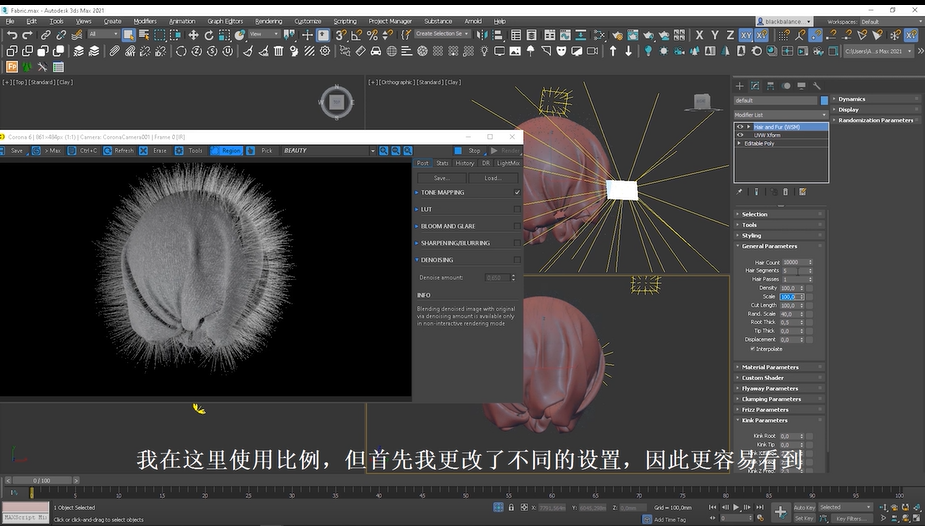Viewport: 925px width, 526px height.
Task: Expand the Material Parameters rollout
Action: click(x=779, y=367)
